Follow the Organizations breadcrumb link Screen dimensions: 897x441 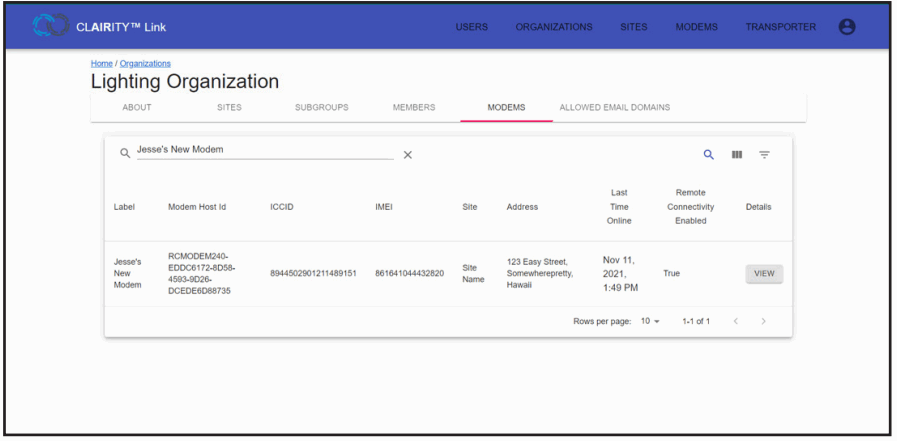[145, 64]
